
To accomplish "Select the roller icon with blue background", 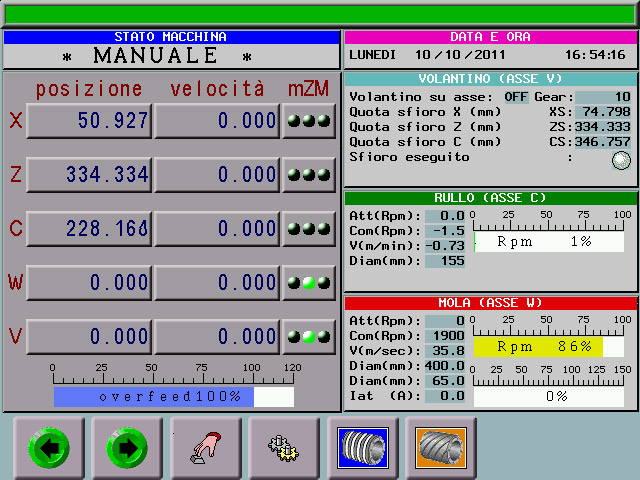I will (362, 448).
